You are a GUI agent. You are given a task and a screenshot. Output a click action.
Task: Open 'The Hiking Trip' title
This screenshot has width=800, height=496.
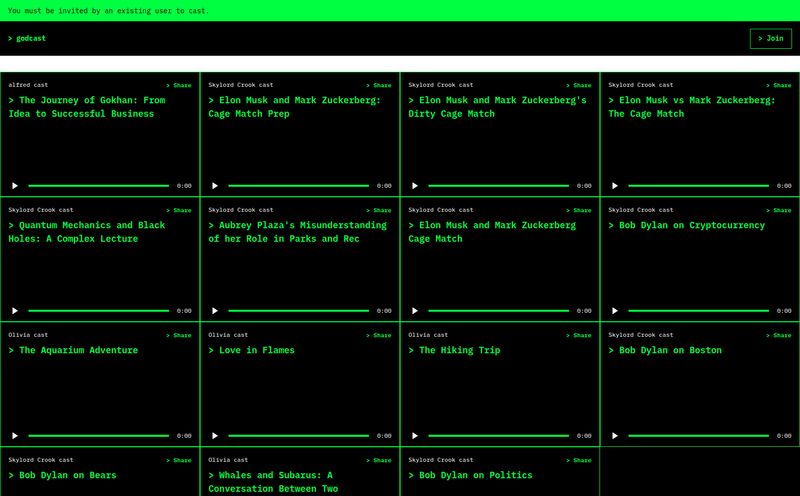coord(454,351)
